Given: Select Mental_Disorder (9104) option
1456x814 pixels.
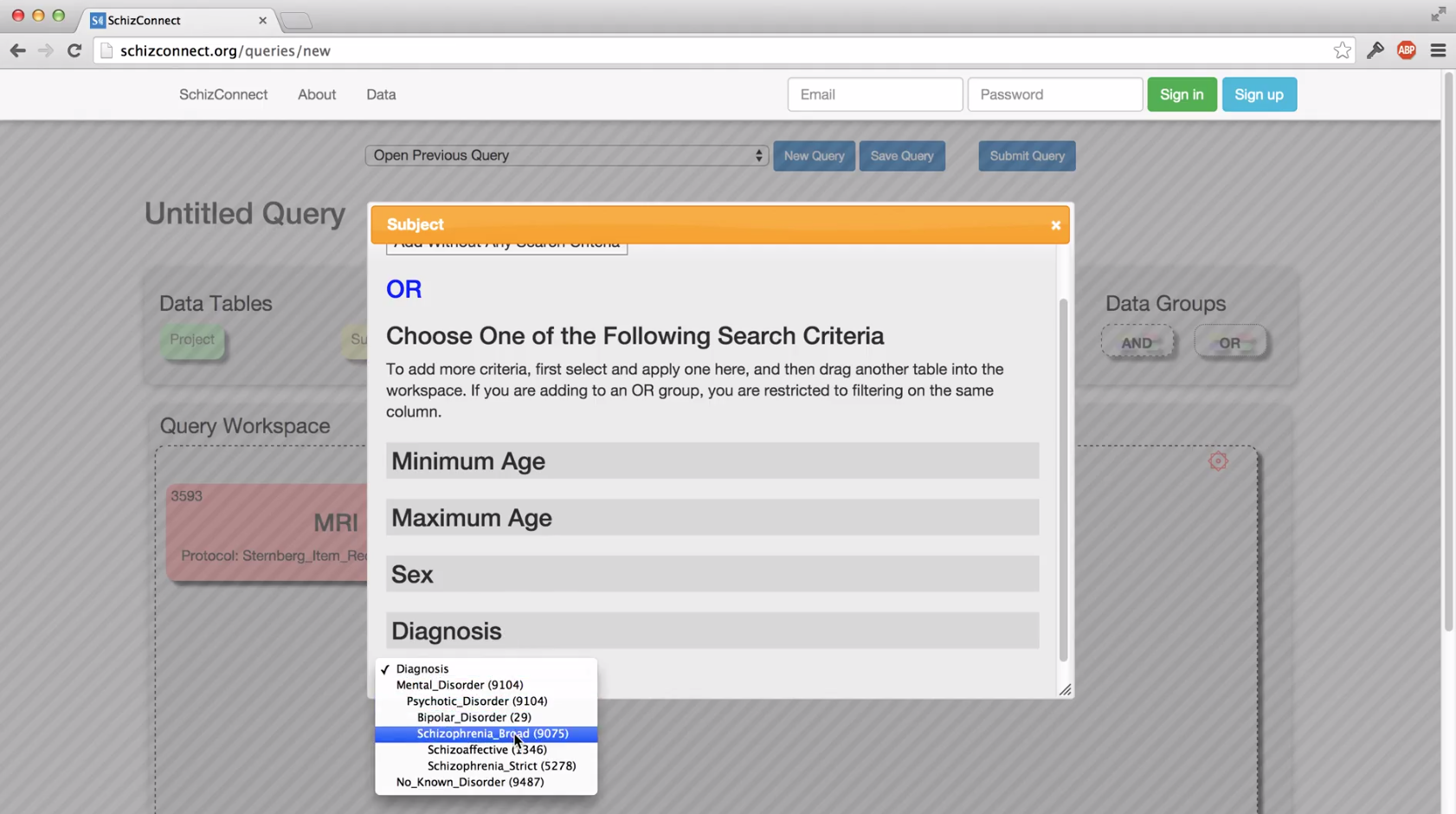Looking at the screenshot, I should [x=486, y=685].
